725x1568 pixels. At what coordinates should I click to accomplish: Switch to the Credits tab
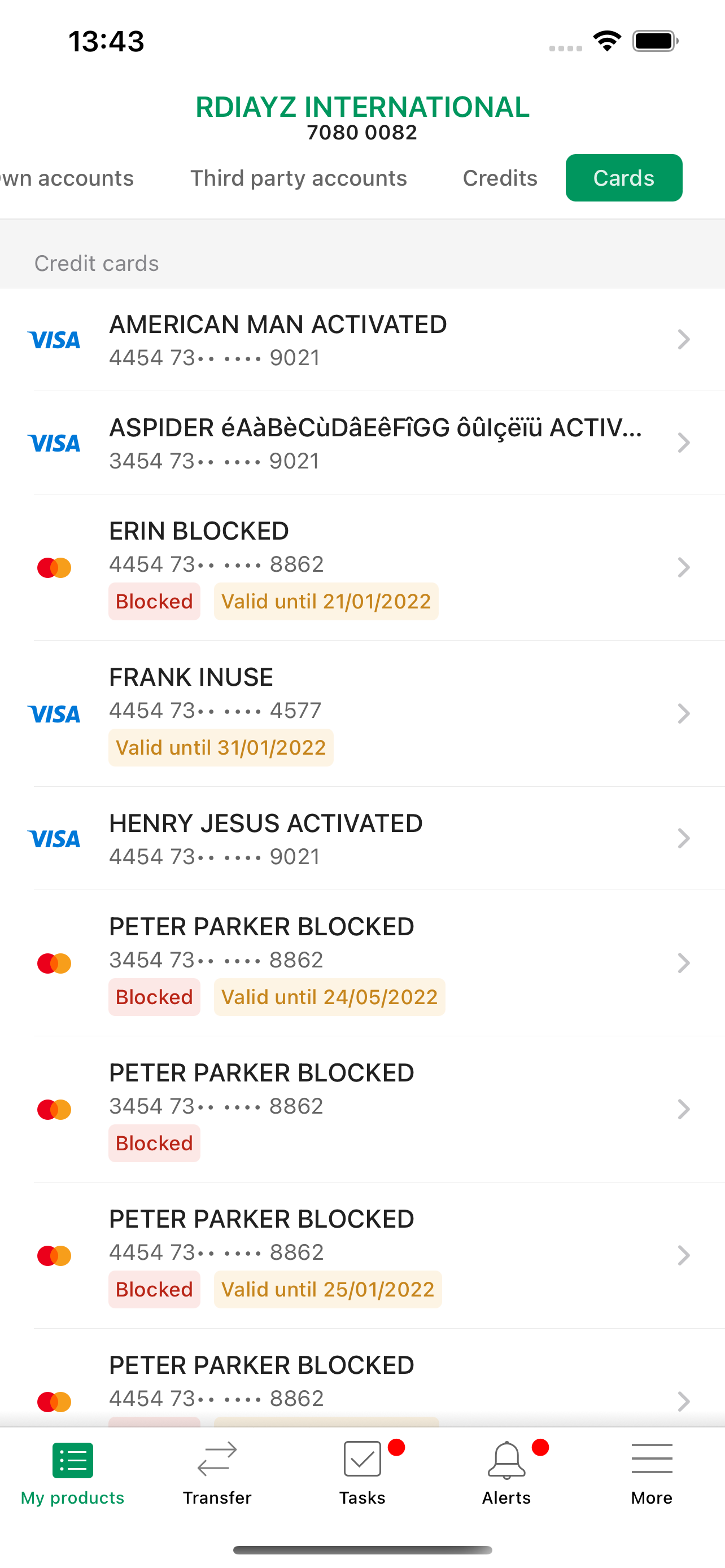click(x=500, y=178)
